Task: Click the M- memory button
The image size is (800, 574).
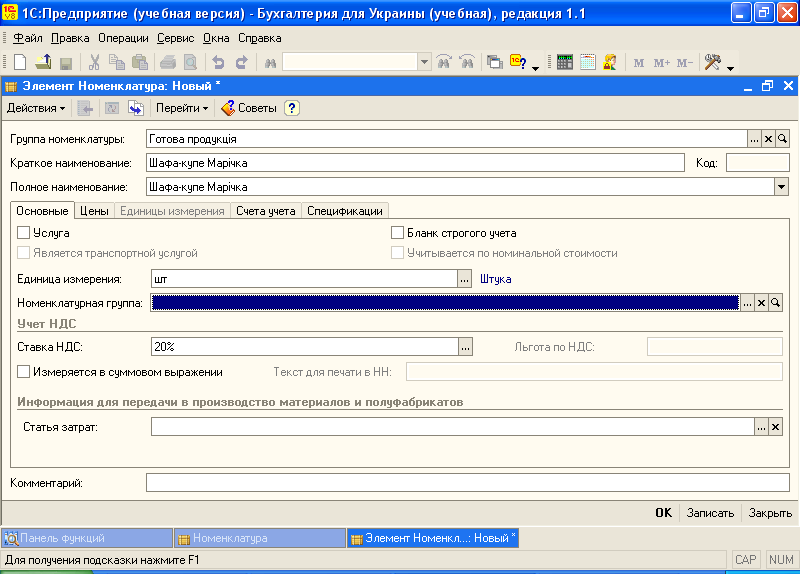Action: 685,63
